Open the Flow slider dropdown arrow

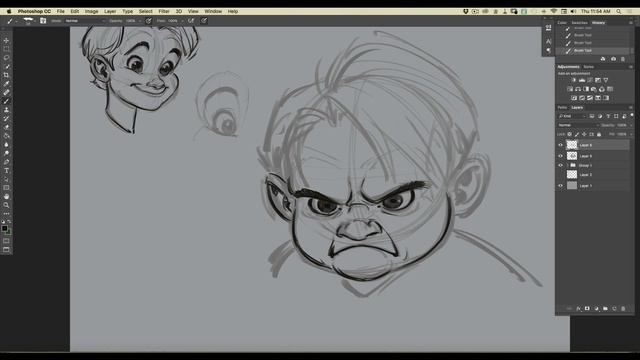(x=182, y=20)
